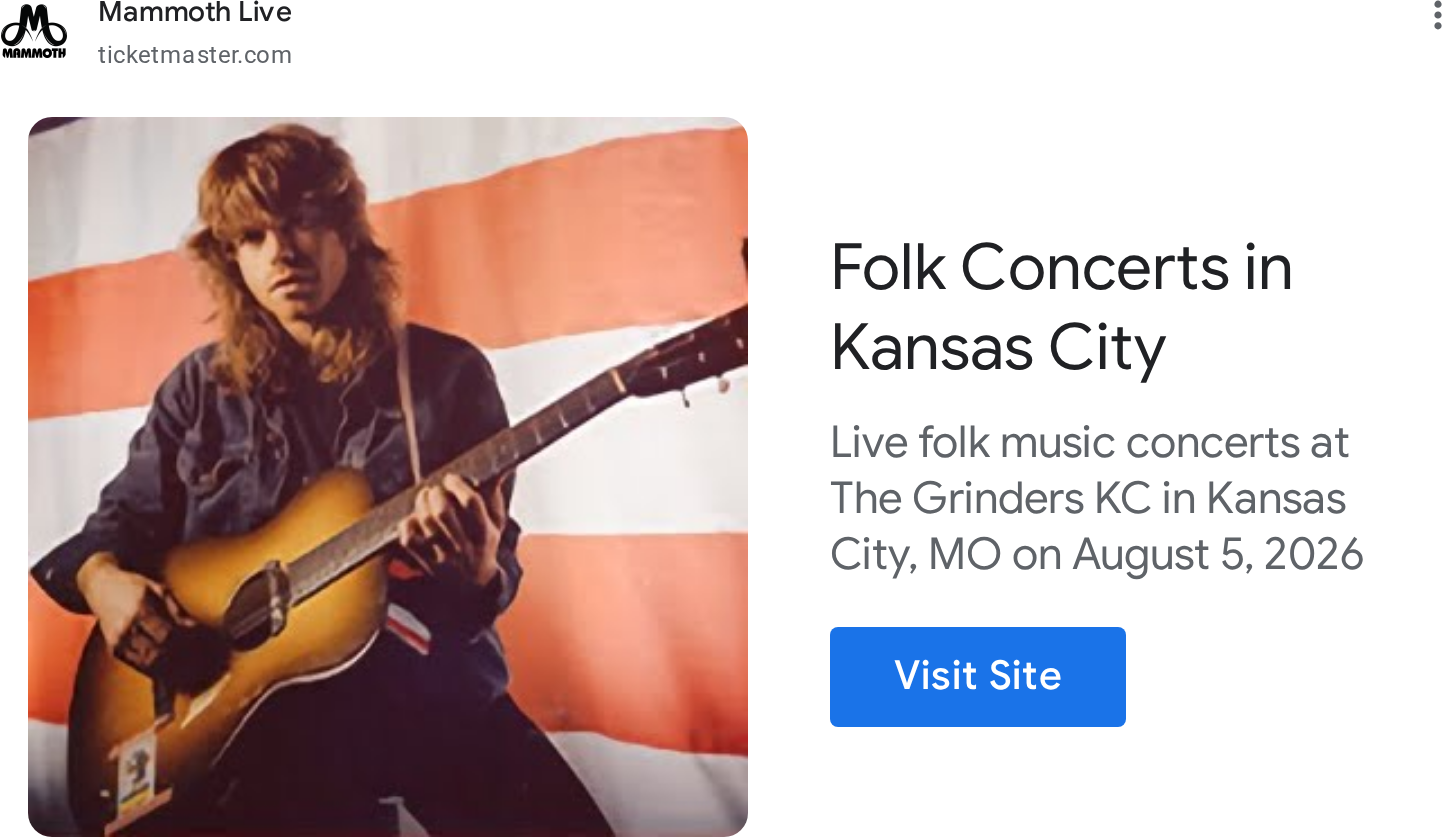Screen dimensions: 1442x837
Task: Click the guitarist ad photo
Action: coord(388,477)
